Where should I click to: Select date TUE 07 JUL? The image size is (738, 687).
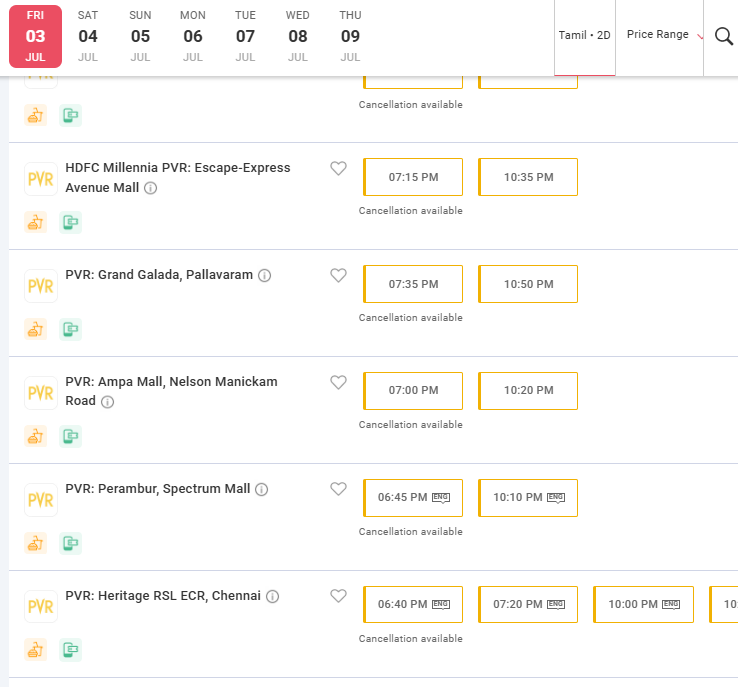(x=245, y=36)
